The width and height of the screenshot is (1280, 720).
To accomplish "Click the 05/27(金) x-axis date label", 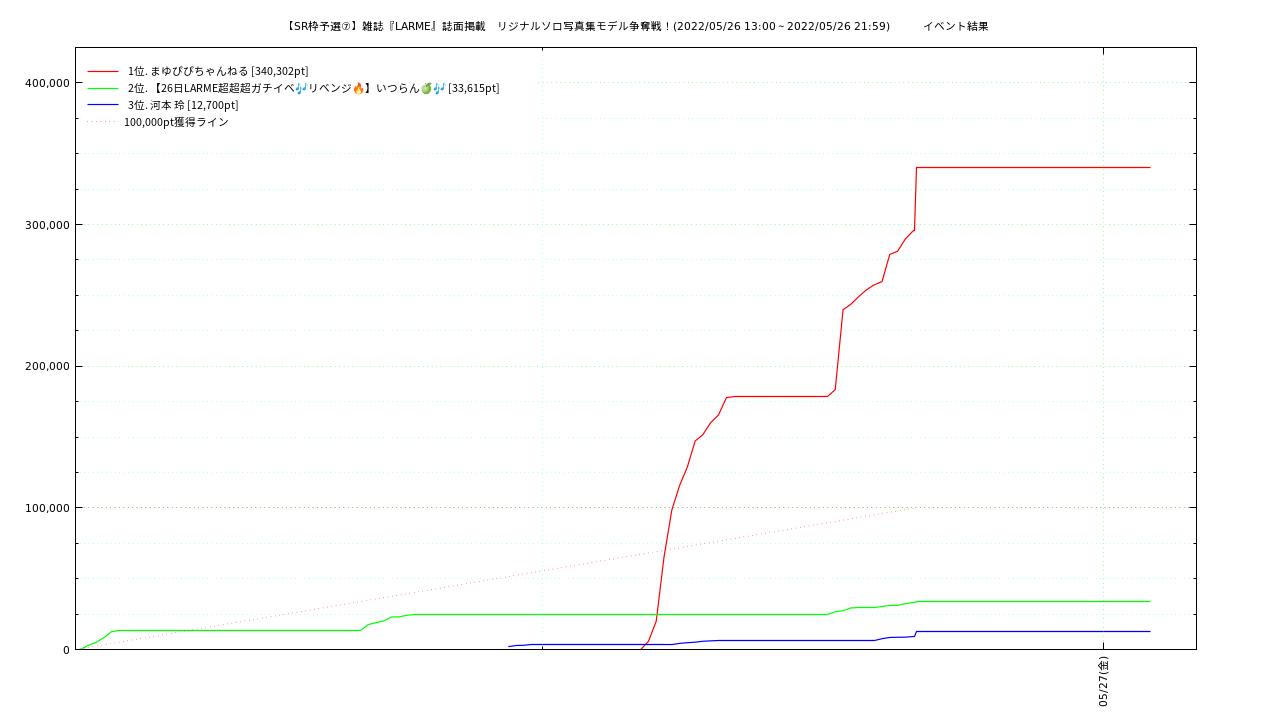I will point(1104,681).
